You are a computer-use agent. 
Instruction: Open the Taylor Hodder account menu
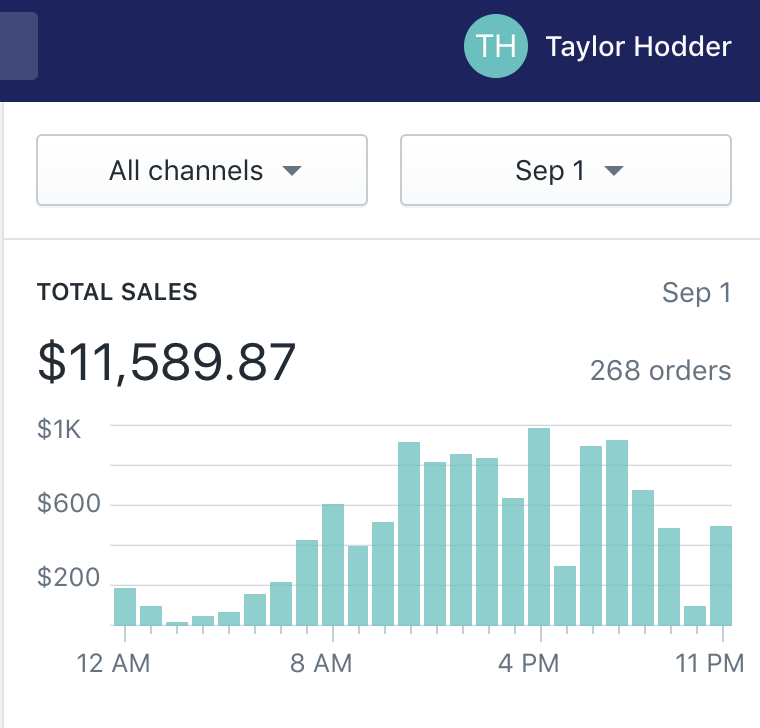coord(638,46)
